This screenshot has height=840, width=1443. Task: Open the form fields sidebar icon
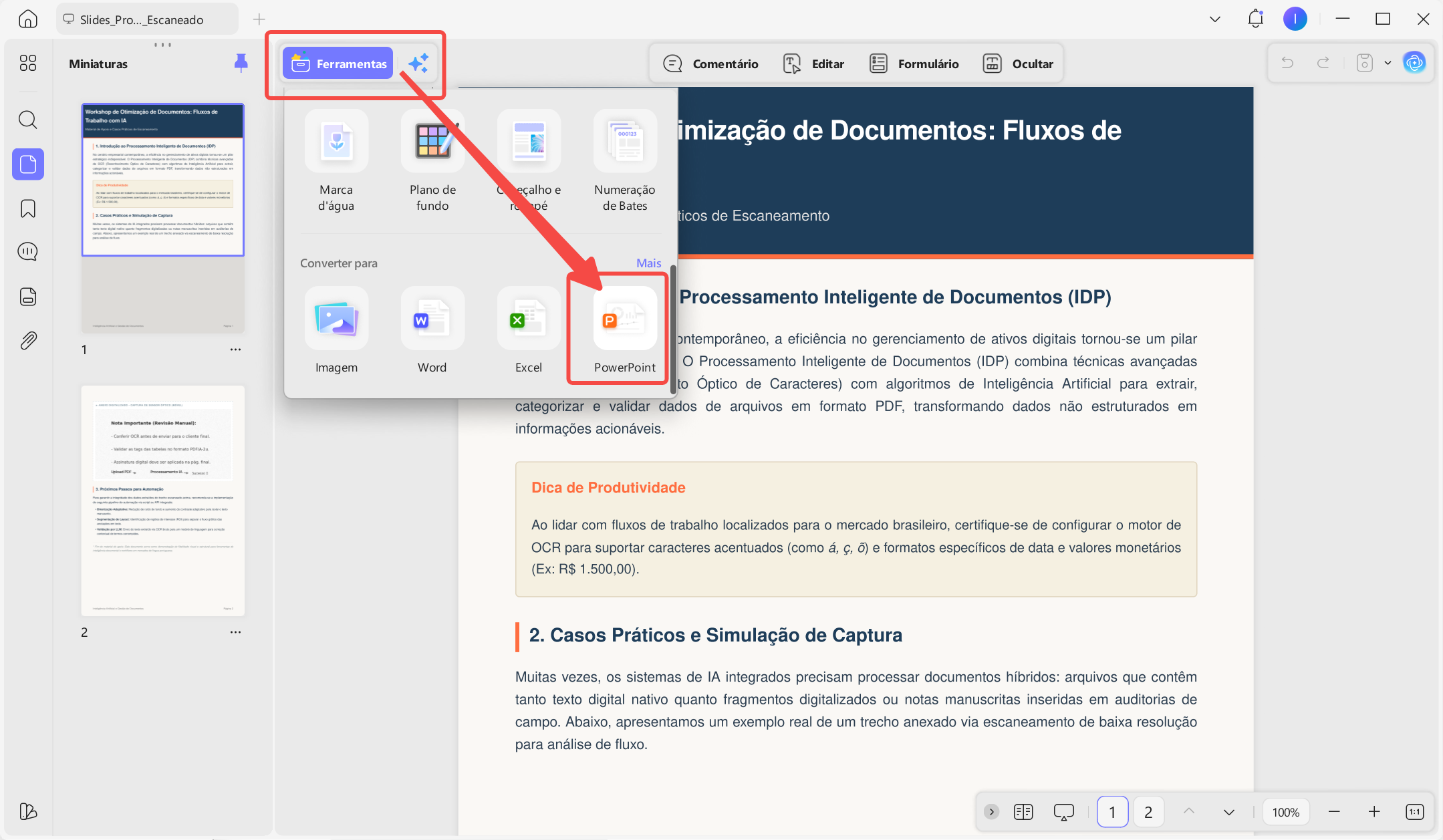point(27,296)
